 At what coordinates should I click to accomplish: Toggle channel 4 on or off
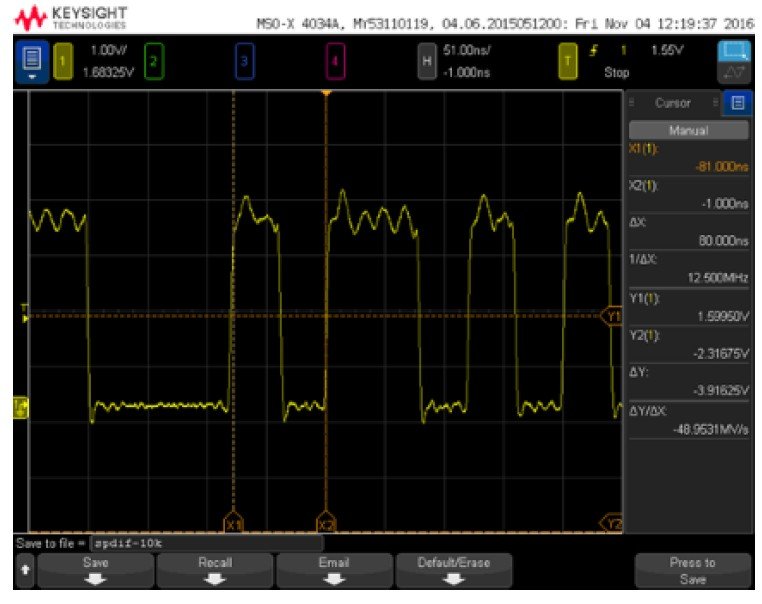pyautogui.click(x=335, y=61)
